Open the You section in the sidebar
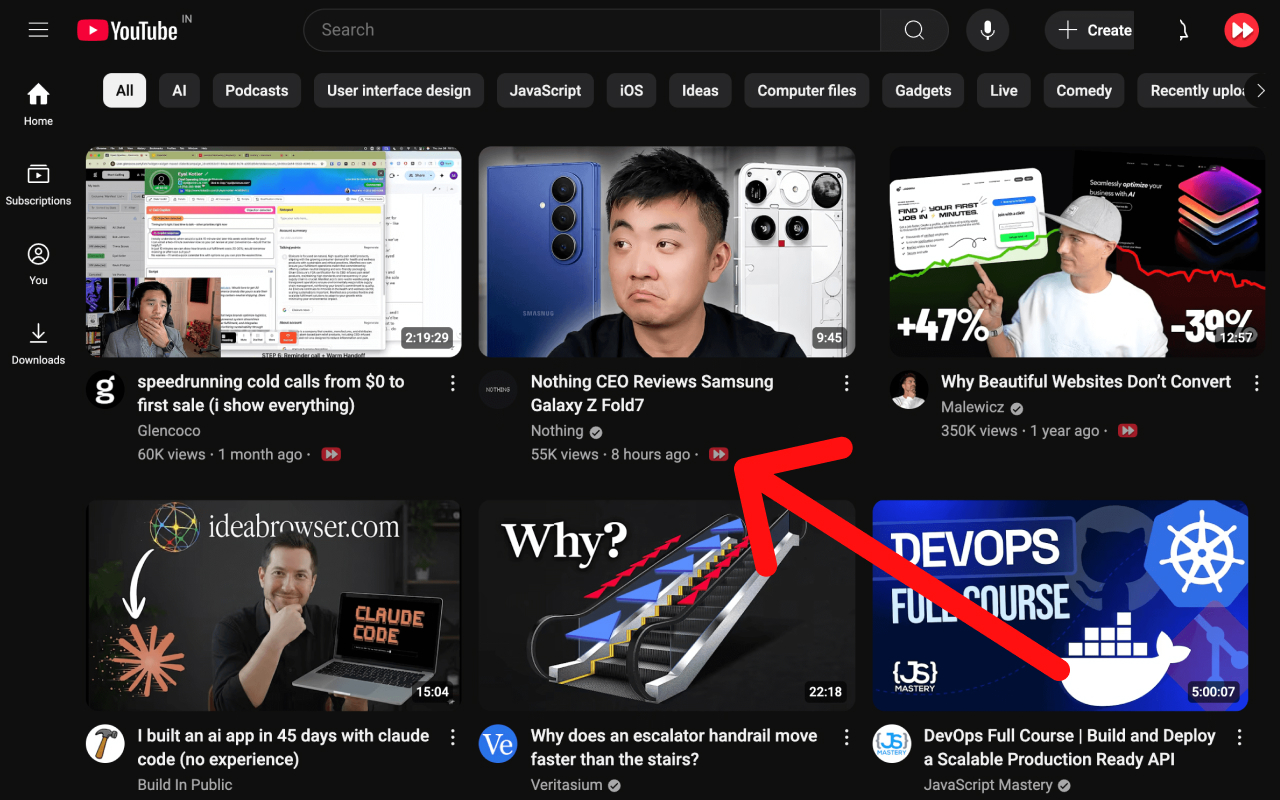The image size is (1280, 800). pyautogui.click(x=38, y=262)
